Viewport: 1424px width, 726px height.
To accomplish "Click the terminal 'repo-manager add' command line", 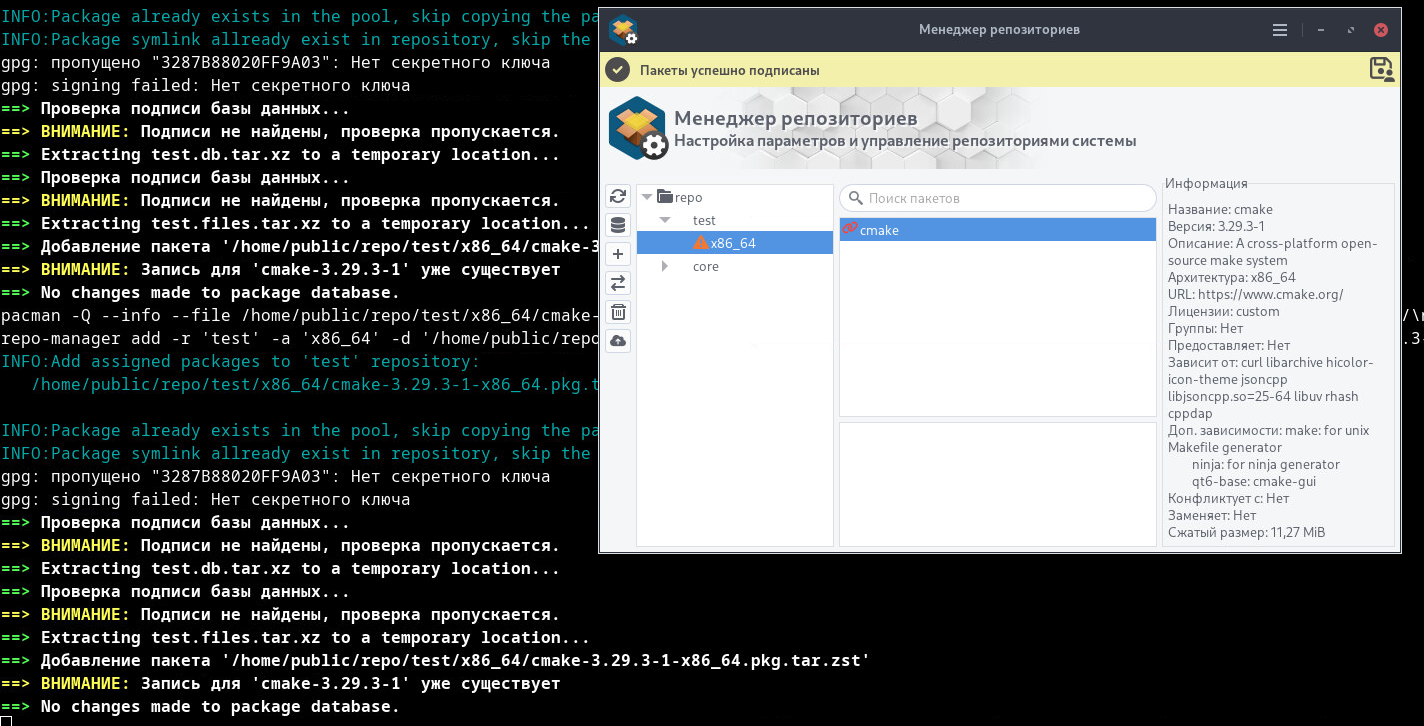I will (299, 339).
